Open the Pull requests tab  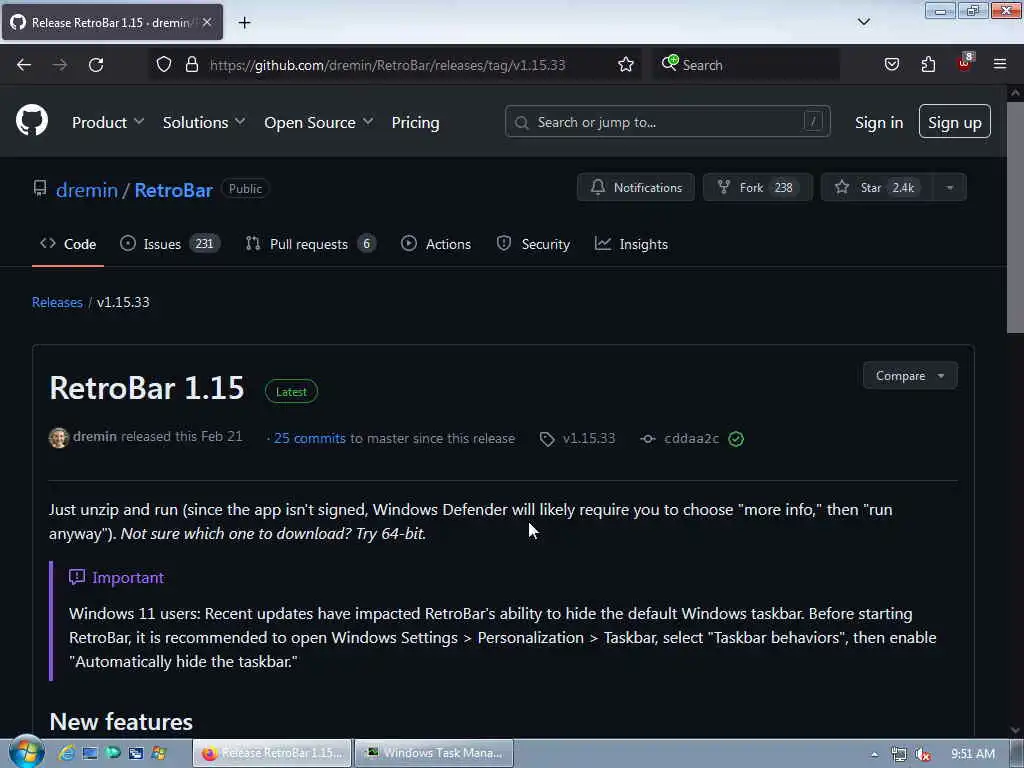[x=310, y=244]
